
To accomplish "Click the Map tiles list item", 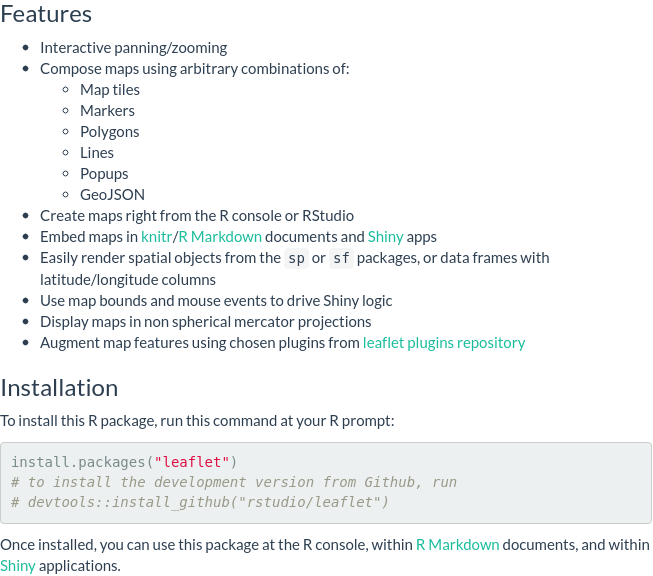I will 110,90.
